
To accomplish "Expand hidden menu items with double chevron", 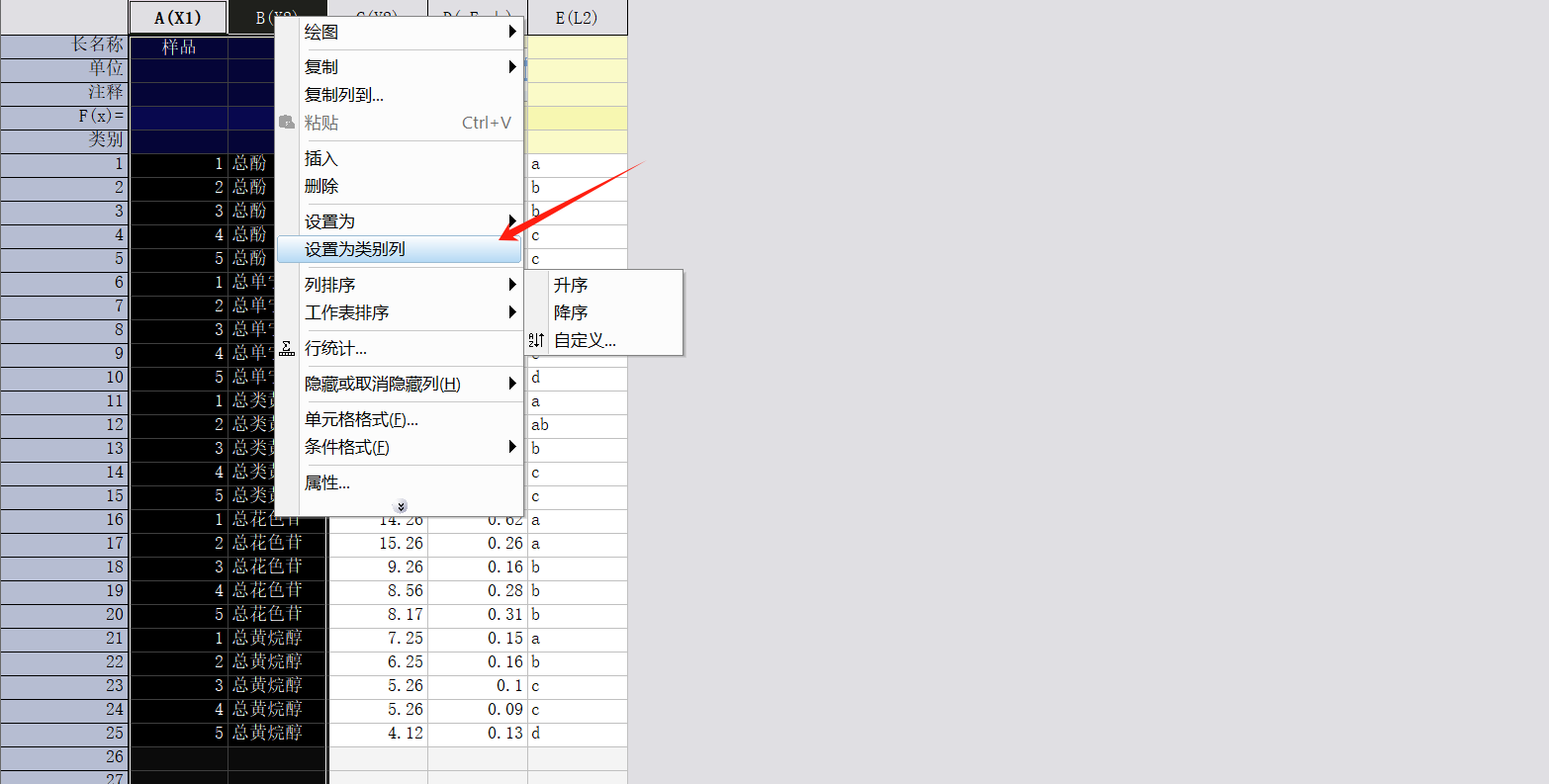I will (x=401, y=506).
